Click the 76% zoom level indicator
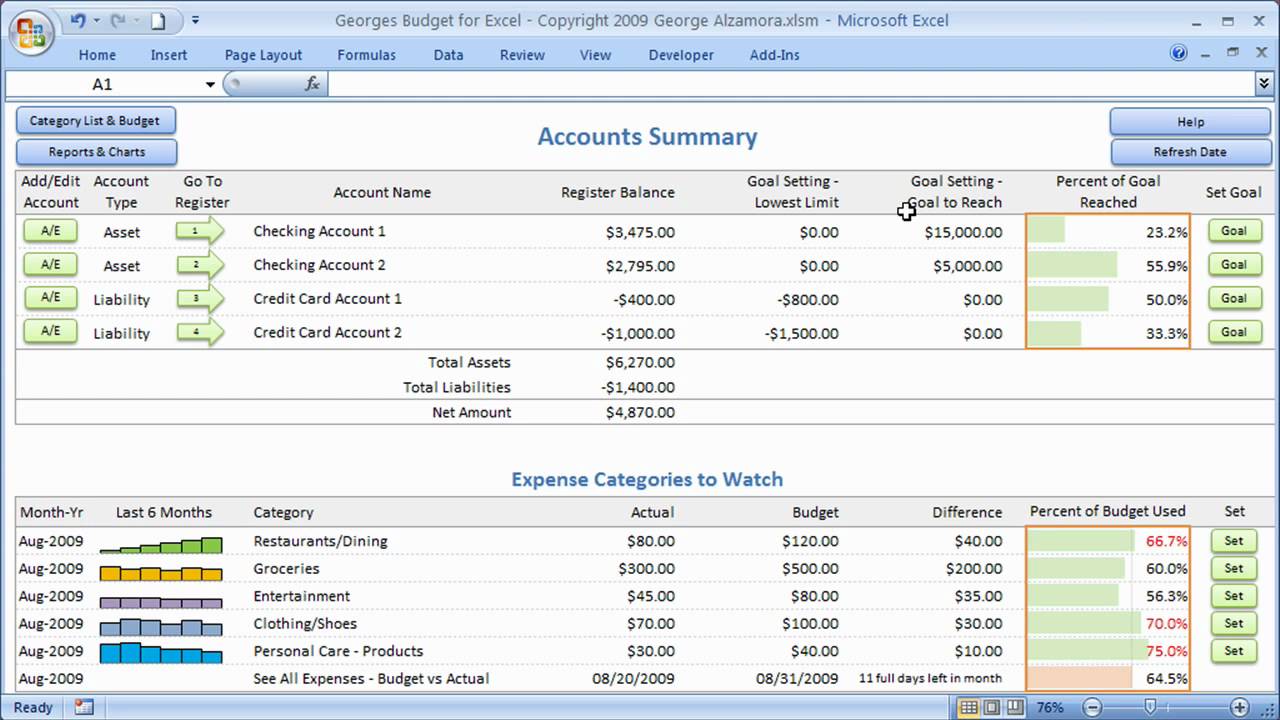The height and width of the screenshot is (720, 1280). [x=1049, y=707]
